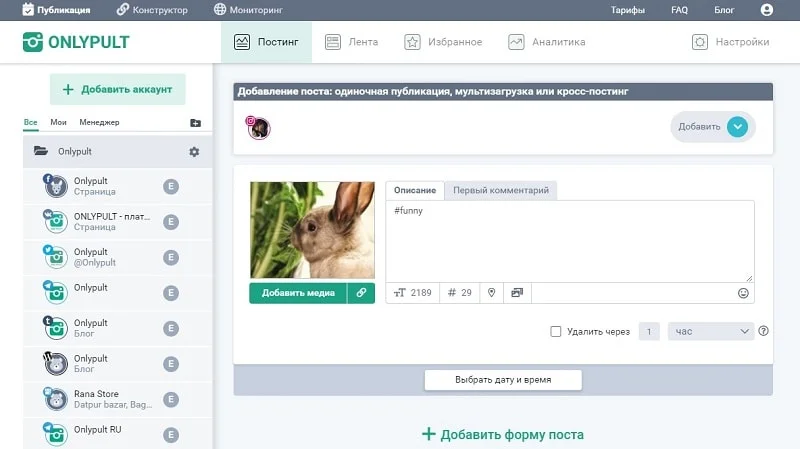Create a new folder with the folder-plus icon
This screenshot has width=800, height=449.
[x=195, y=123]
